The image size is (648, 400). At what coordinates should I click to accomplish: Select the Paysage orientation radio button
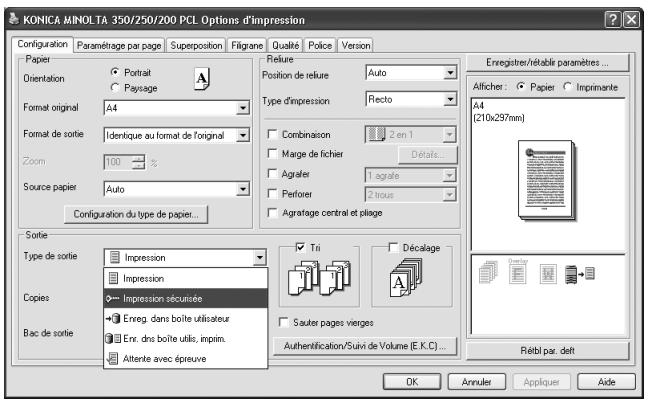coord(115,88)
